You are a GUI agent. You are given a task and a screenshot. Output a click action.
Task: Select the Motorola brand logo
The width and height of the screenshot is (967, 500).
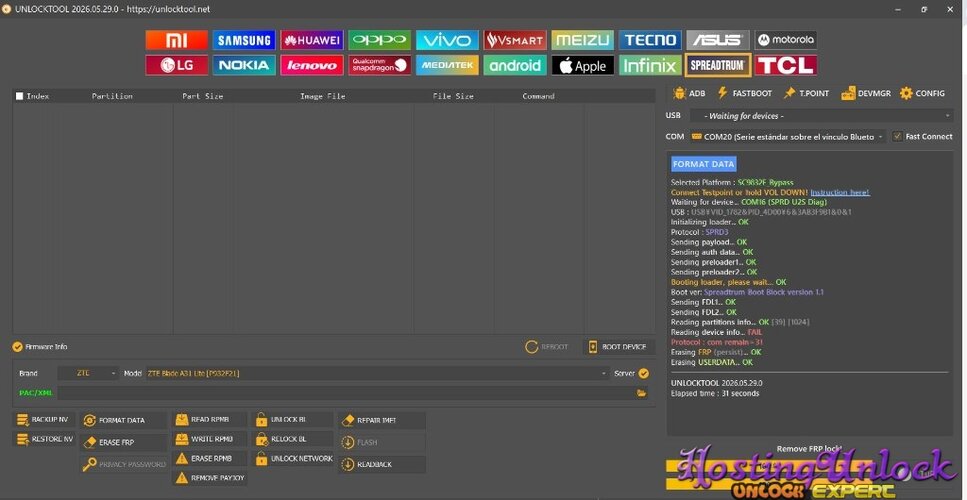786,40
